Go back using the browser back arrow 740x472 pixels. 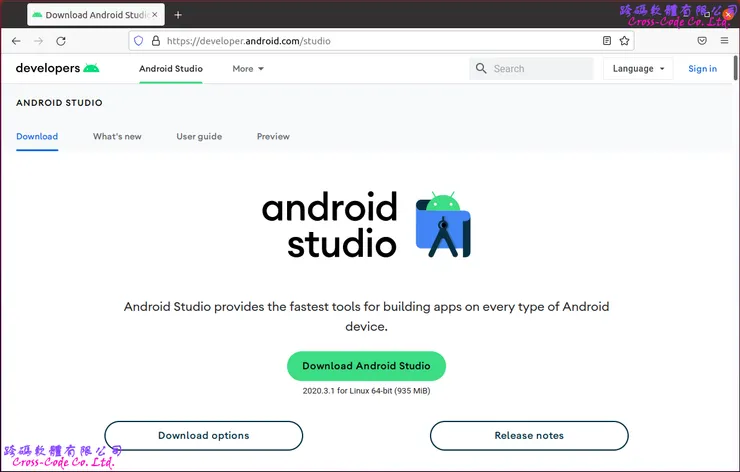[16, 41]
